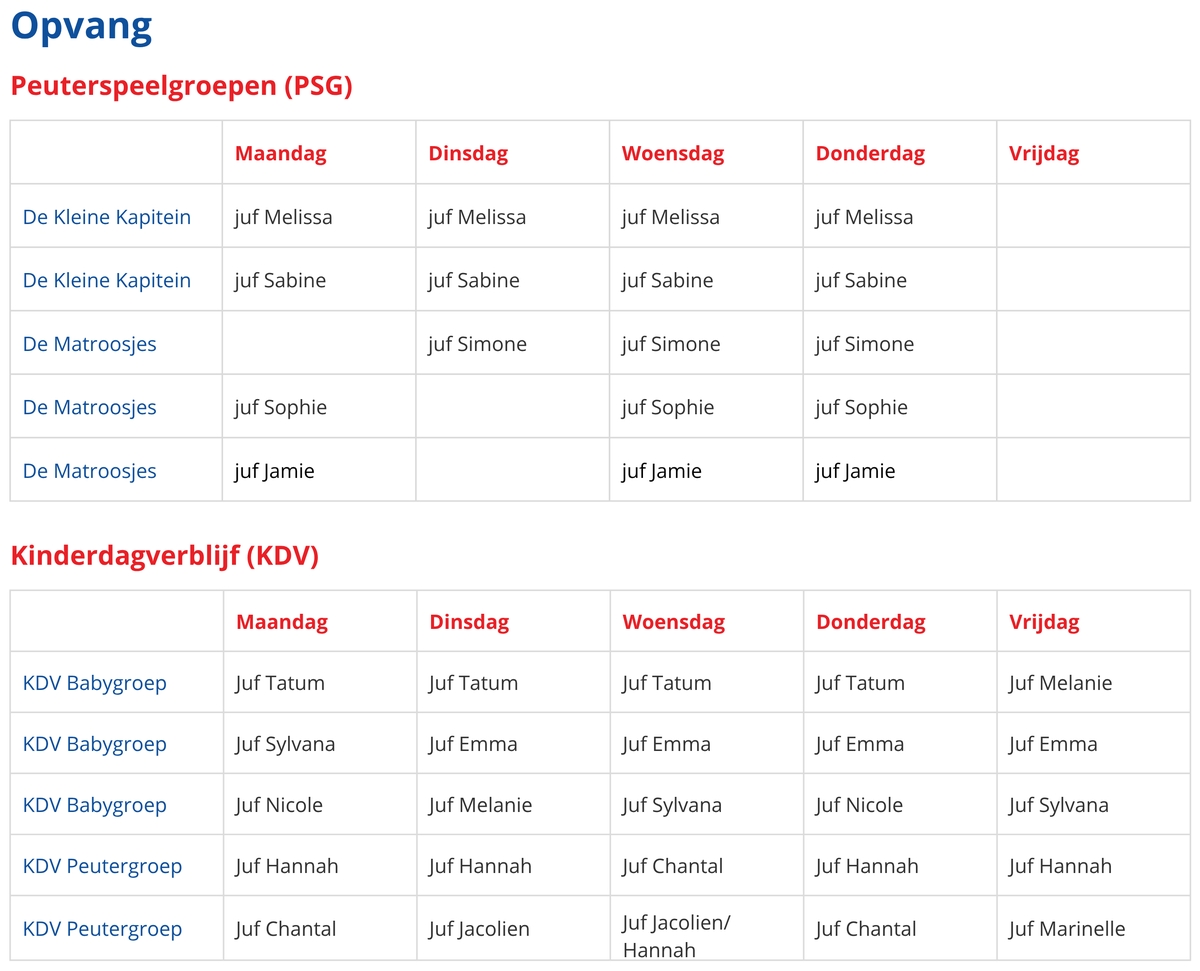Open KDV Babygroep link in Juf Nicole row
This screenshot has width=1200, height=971.
click(95, 805)
